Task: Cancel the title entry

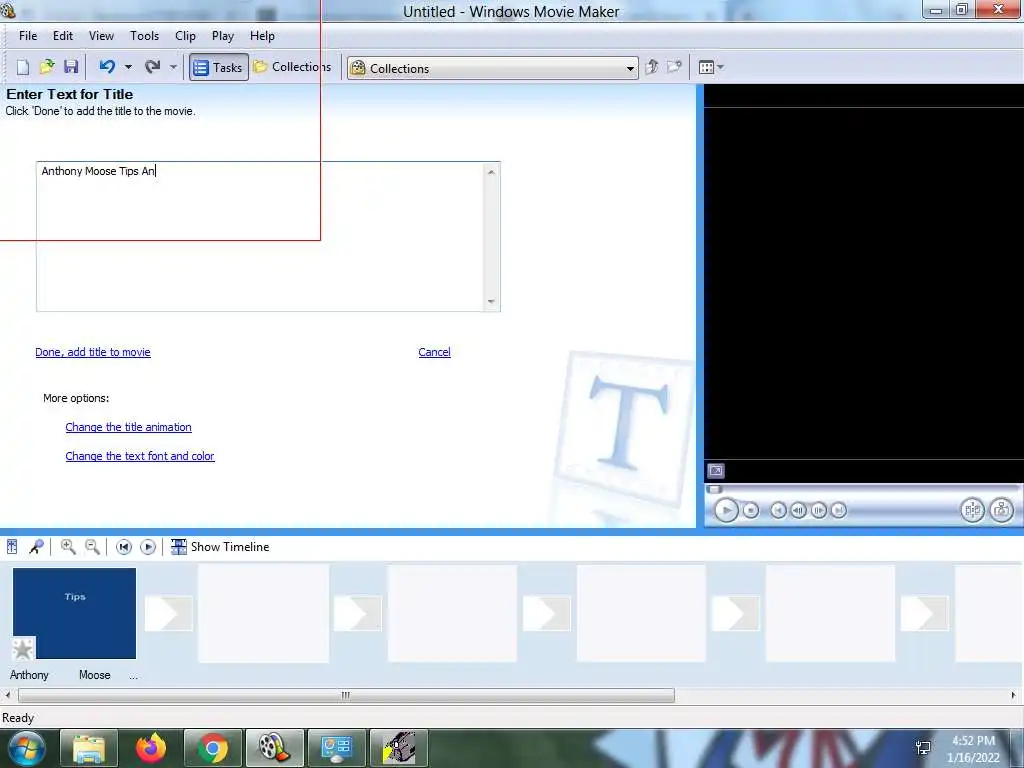Action: click(x=434, y=352)
